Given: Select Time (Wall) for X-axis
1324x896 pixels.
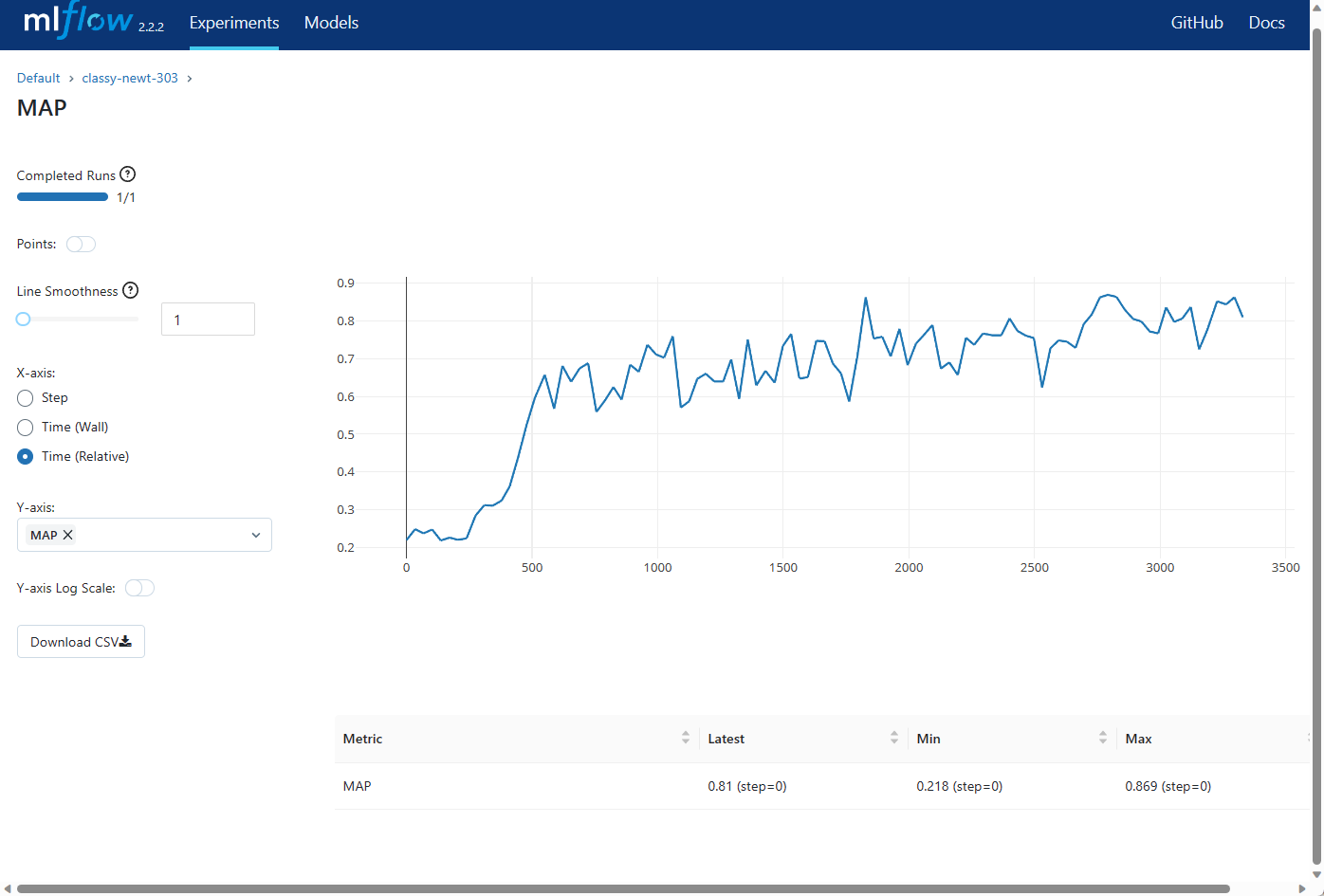Looking at the screenshot, I should pyautogui.click(x=26, y=428).
